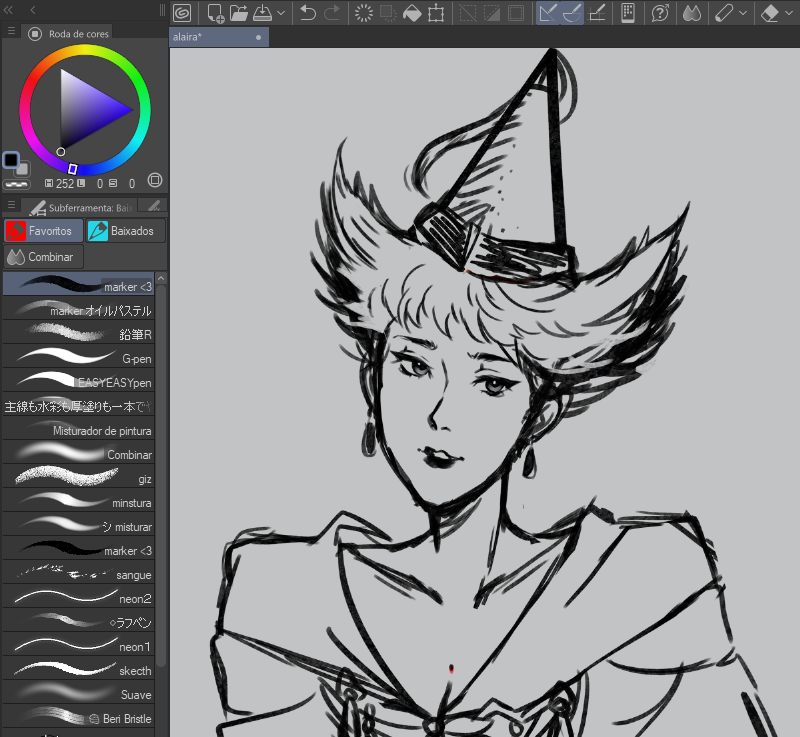Switch color wheel color space icon
This screenshot has height=737, width=800.
coord(155,180)
